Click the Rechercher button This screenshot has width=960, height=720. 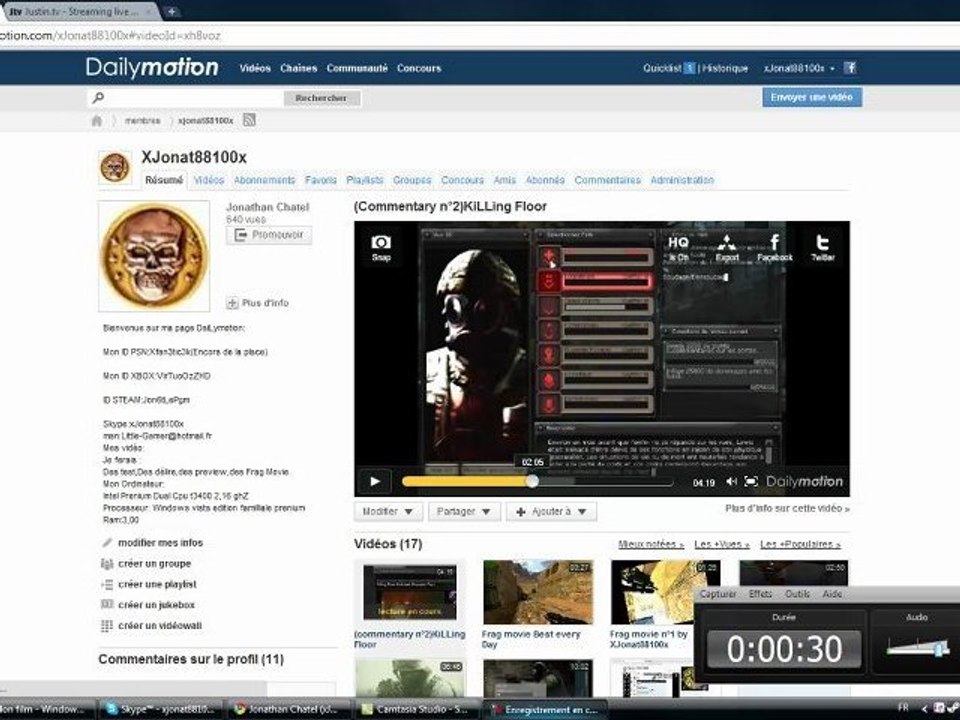point(321,98)
